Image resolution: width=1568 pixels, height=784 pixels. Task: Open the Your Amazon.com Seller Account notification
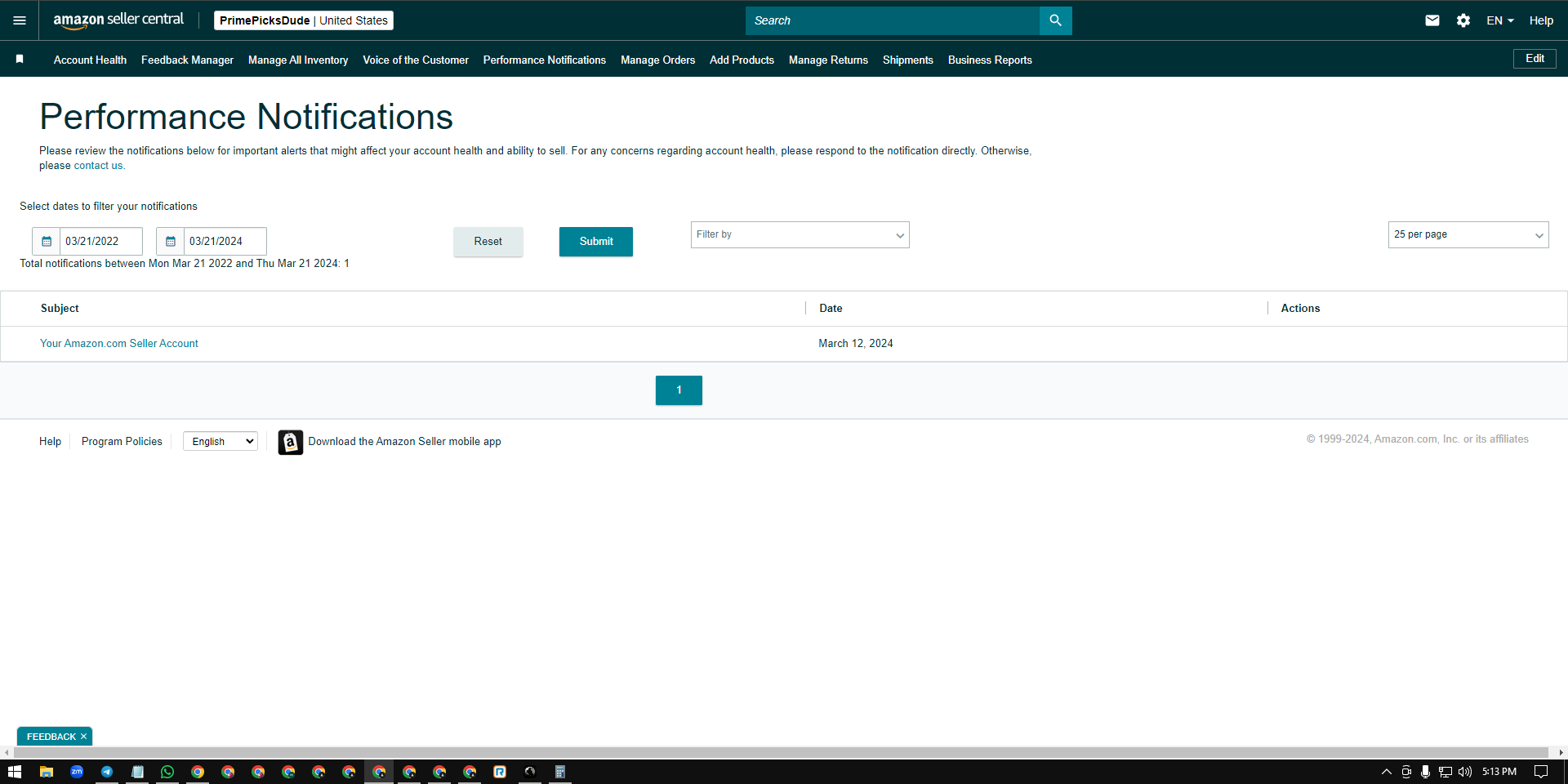[x=119, y=344]
